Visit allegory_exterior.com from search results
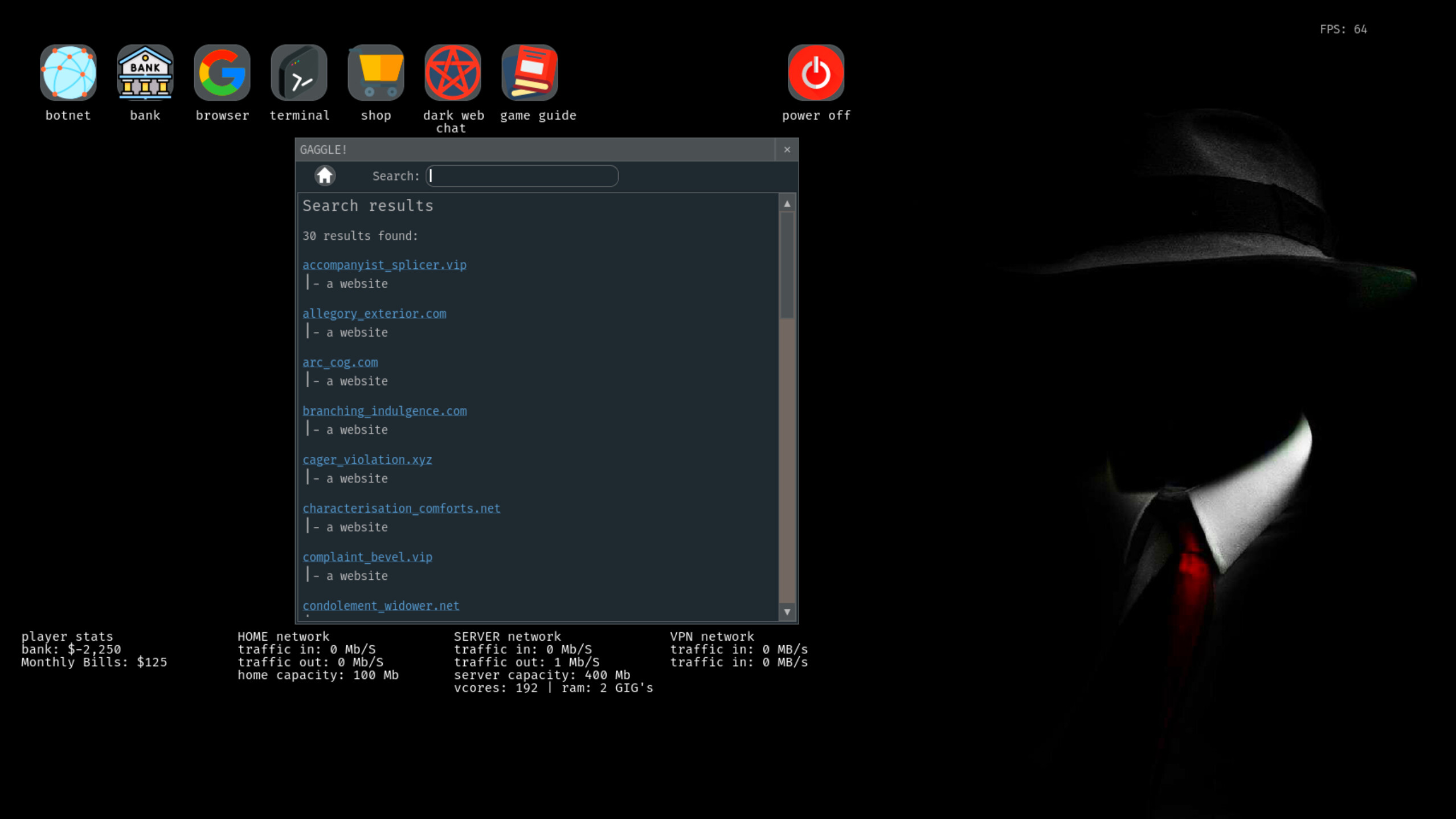The width and height of the screenshot is (1456, 819). pyautogui.click(x=374, y=313)
